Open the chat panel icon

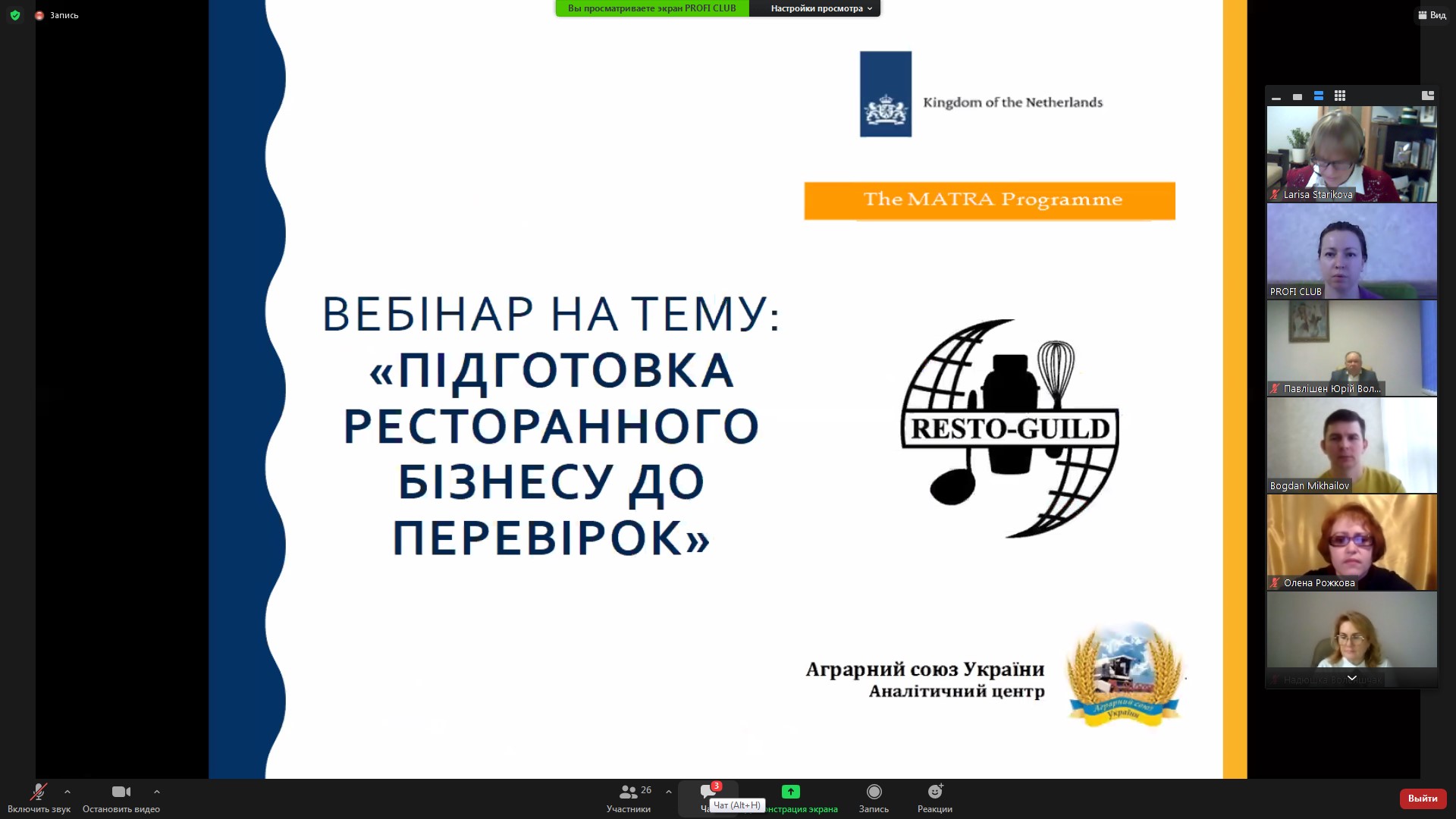point(708,792)
